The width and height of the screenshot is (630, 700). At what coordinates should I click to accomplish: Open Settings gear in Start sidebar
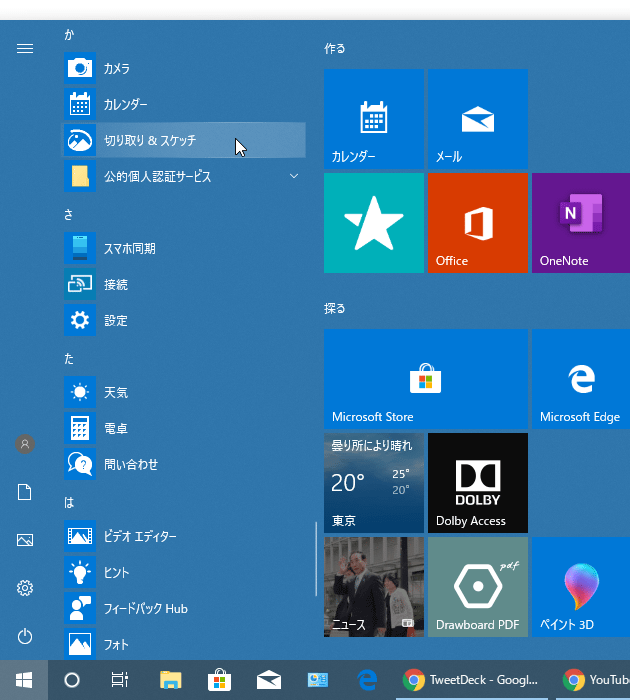(25, 588)
